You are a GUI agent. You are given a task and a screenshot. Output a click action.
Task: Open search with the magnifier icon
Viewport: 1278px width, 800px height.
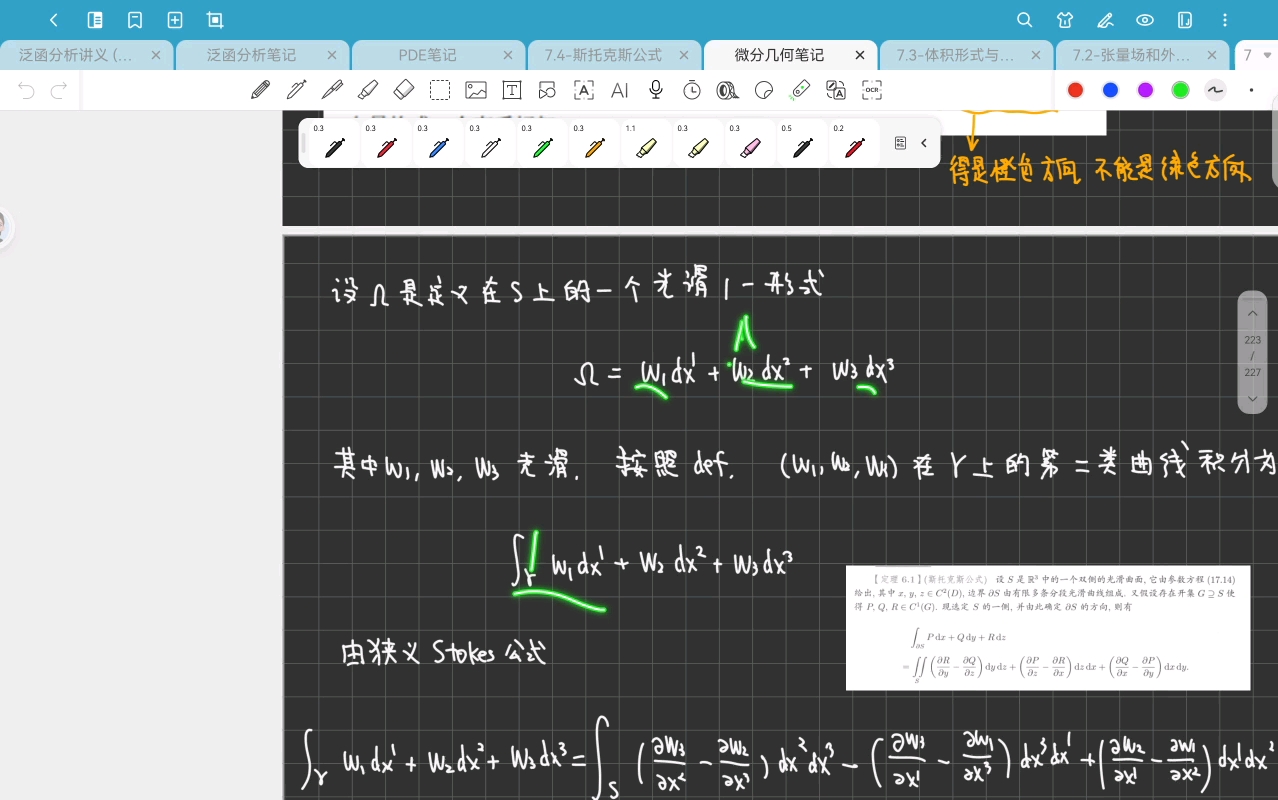click(x=1025, y=20)
